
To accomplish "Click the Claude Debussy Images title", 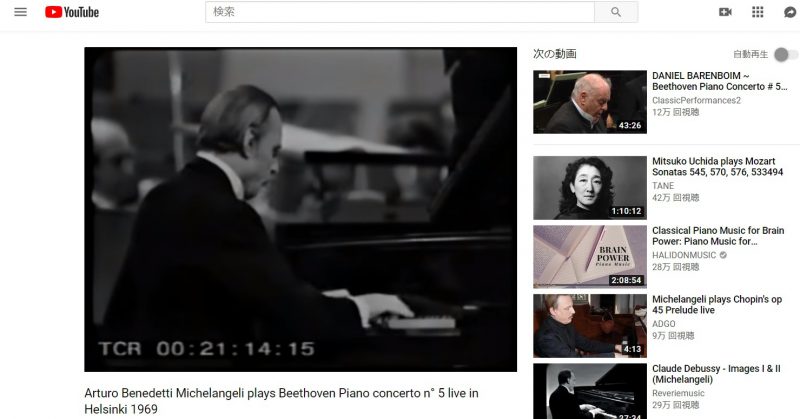I will [x=716, y=374].
